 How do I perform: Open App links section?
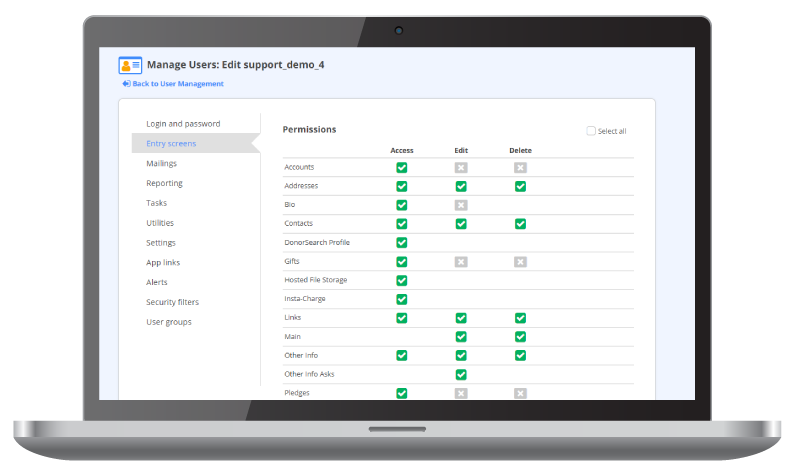tap(163, 262)
